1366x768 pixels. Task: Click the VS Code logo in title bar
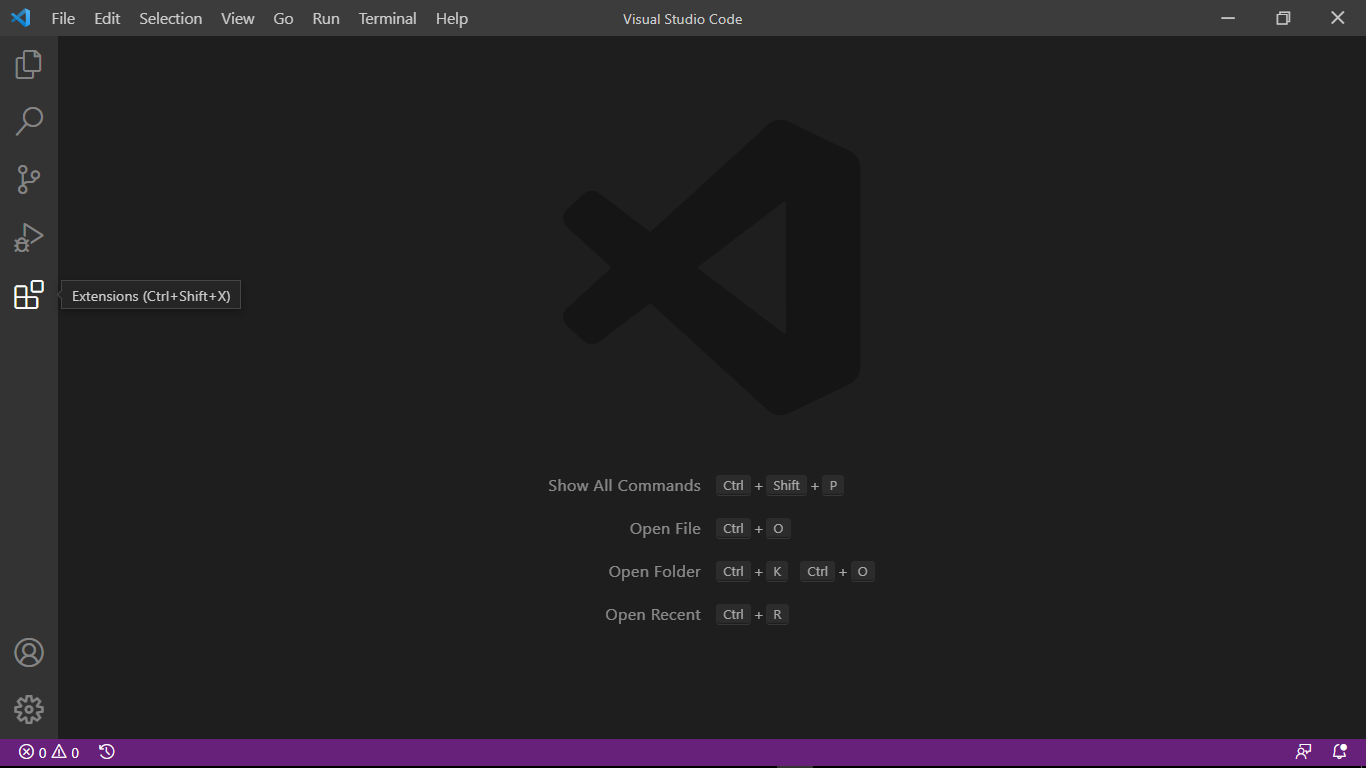[20, 18]
